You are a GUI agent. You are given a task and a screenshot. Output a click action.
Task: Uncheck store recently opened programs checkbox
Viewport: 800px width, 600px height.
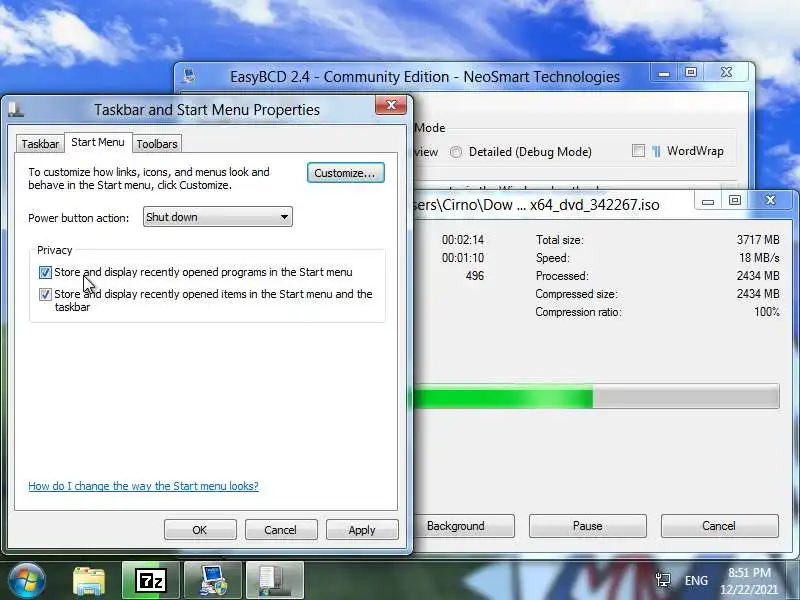click(45, 272)
